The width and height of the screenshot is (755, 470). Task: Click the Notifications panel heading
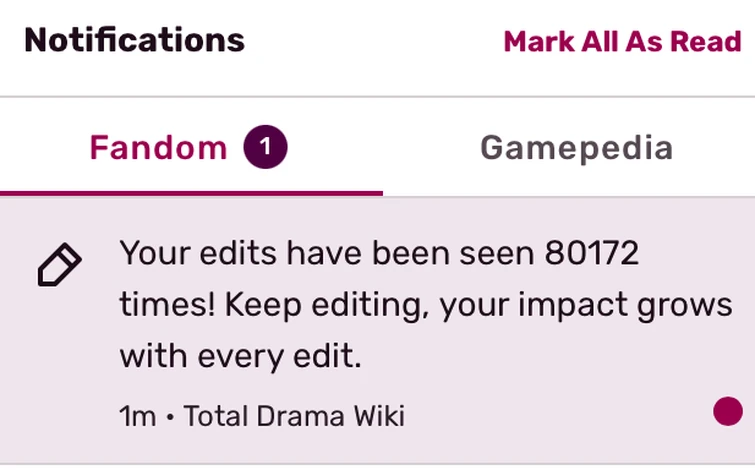[x=134, y=41]
